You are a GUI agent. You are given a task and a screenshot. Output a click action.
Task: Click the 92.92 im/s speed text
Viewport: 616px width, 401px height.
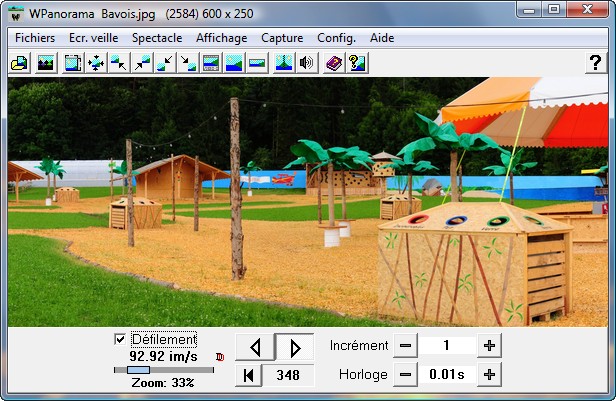tap(163, 357)
